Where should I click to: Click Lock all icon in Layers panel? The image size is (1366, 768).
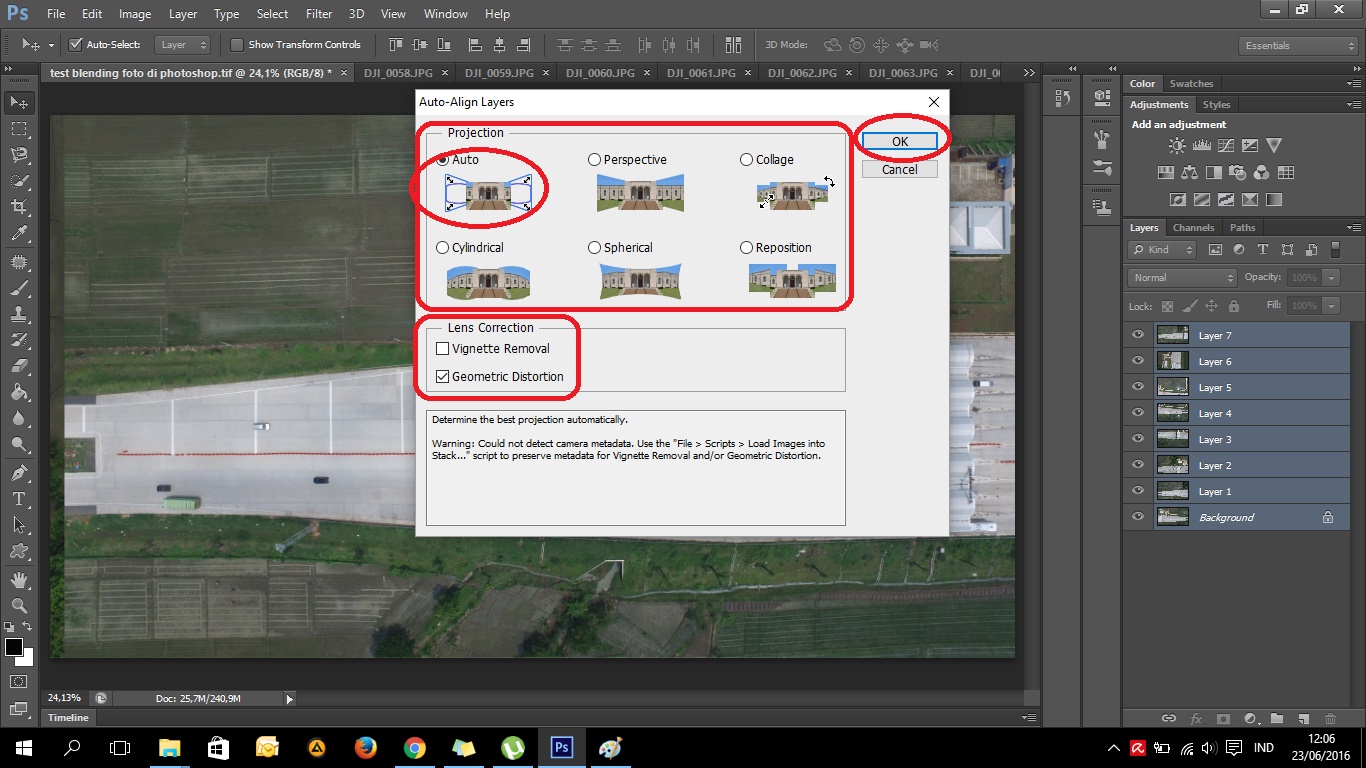[1234, 306]
